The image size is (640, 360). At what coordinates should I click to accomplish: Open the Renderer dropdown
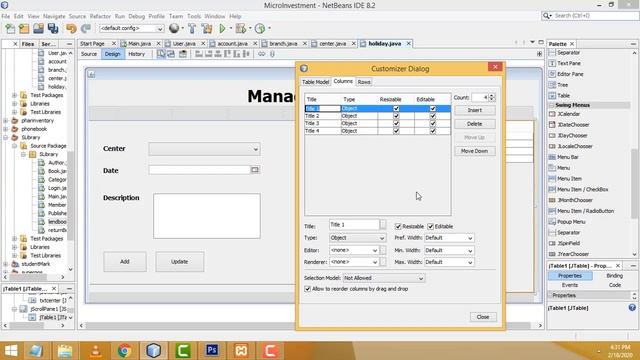(x=354, y=262)
